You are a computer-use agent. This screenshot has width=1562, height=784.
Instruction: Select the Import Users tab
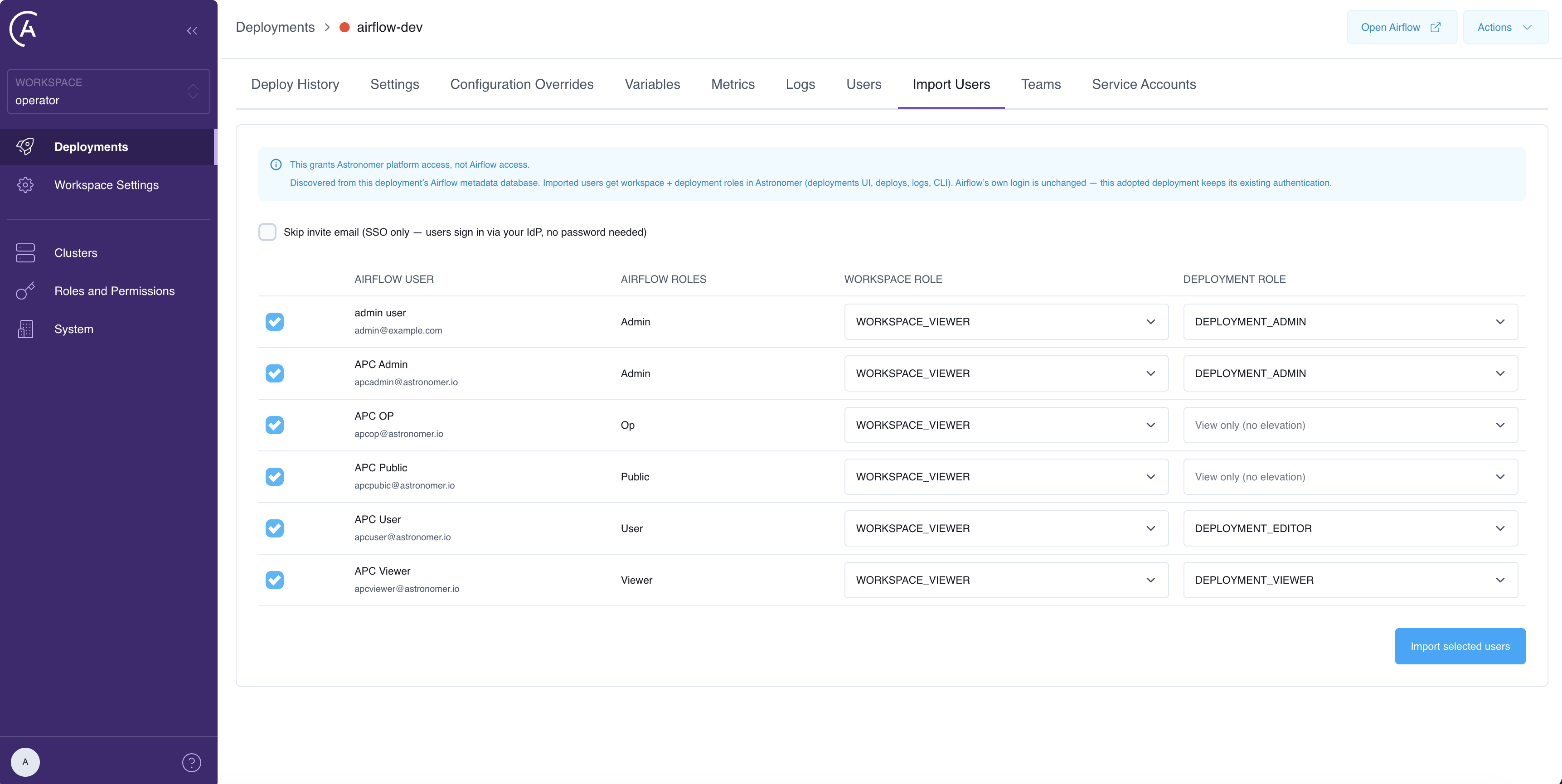point(951,84)
